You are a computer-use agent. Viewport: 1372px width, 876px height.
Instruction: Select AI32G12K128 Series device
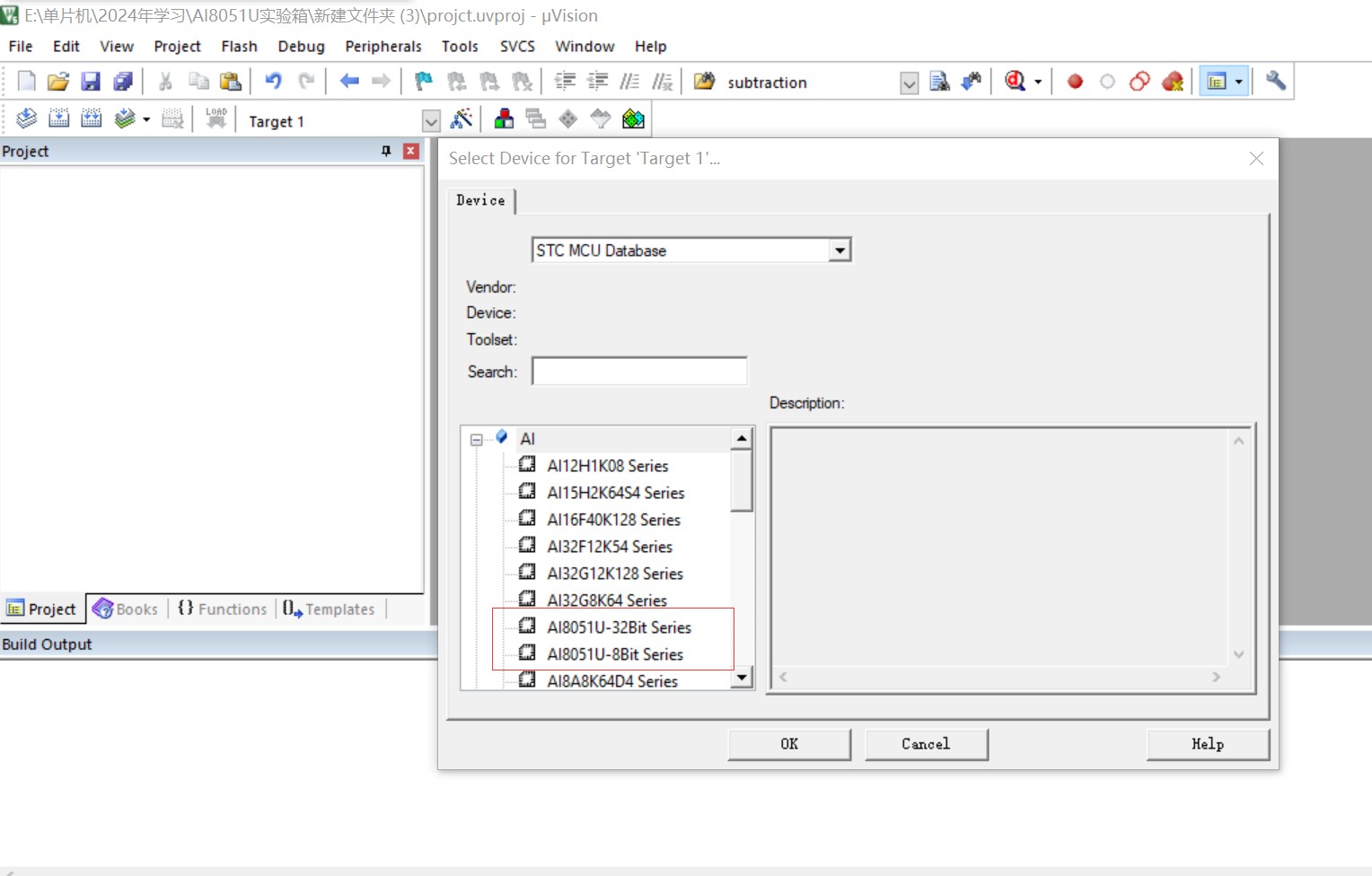click(x=615, y=574)
